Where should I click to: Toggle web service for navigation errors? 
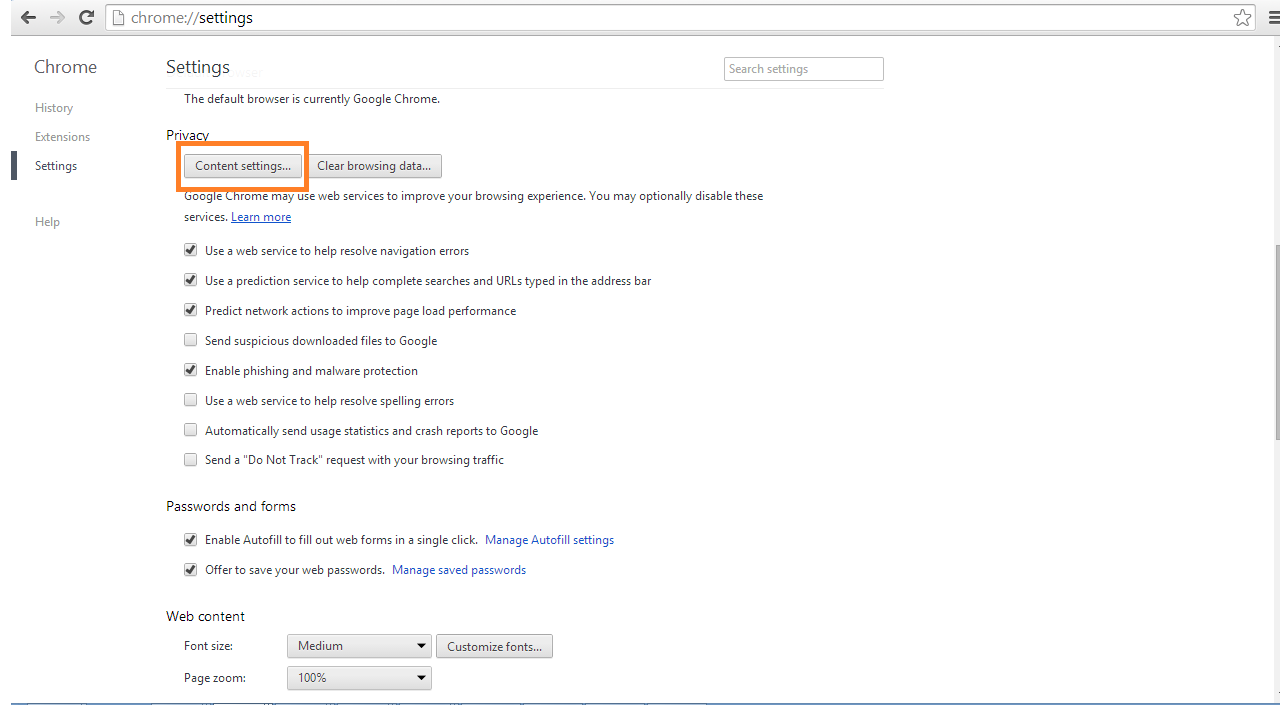(190, 250)
